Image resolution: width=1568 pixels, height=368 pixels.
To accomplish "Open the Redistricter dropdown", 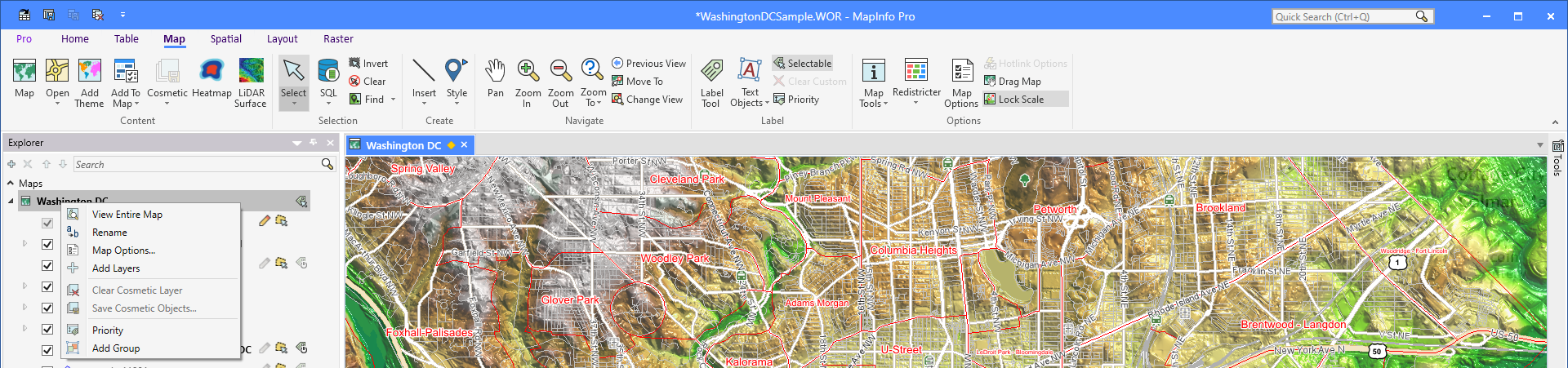I will pos(916,103).
